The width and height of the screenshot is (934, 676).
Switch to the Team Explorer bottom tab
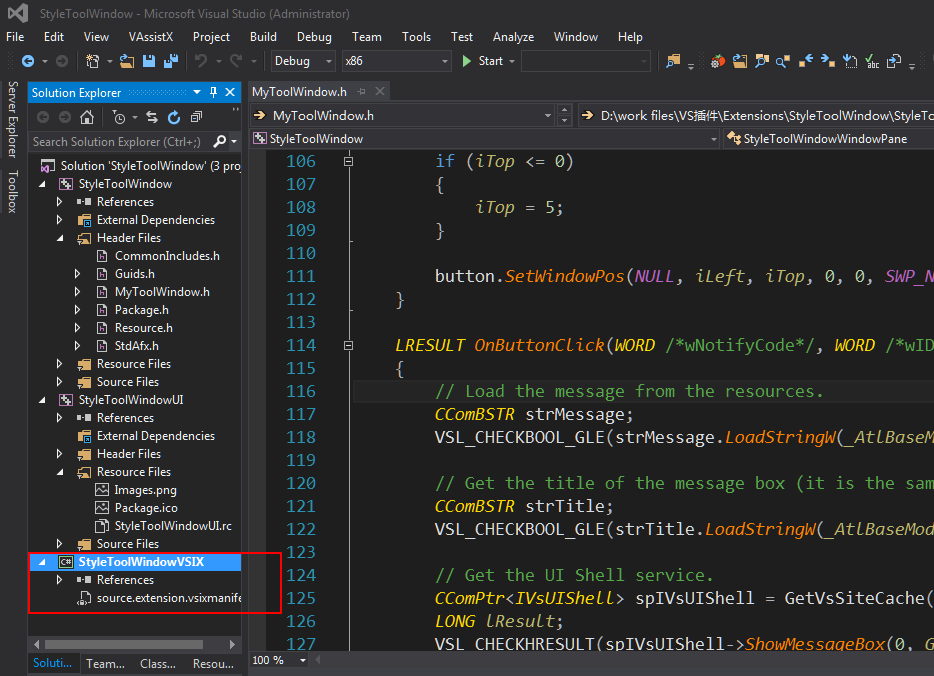point(105,663)
